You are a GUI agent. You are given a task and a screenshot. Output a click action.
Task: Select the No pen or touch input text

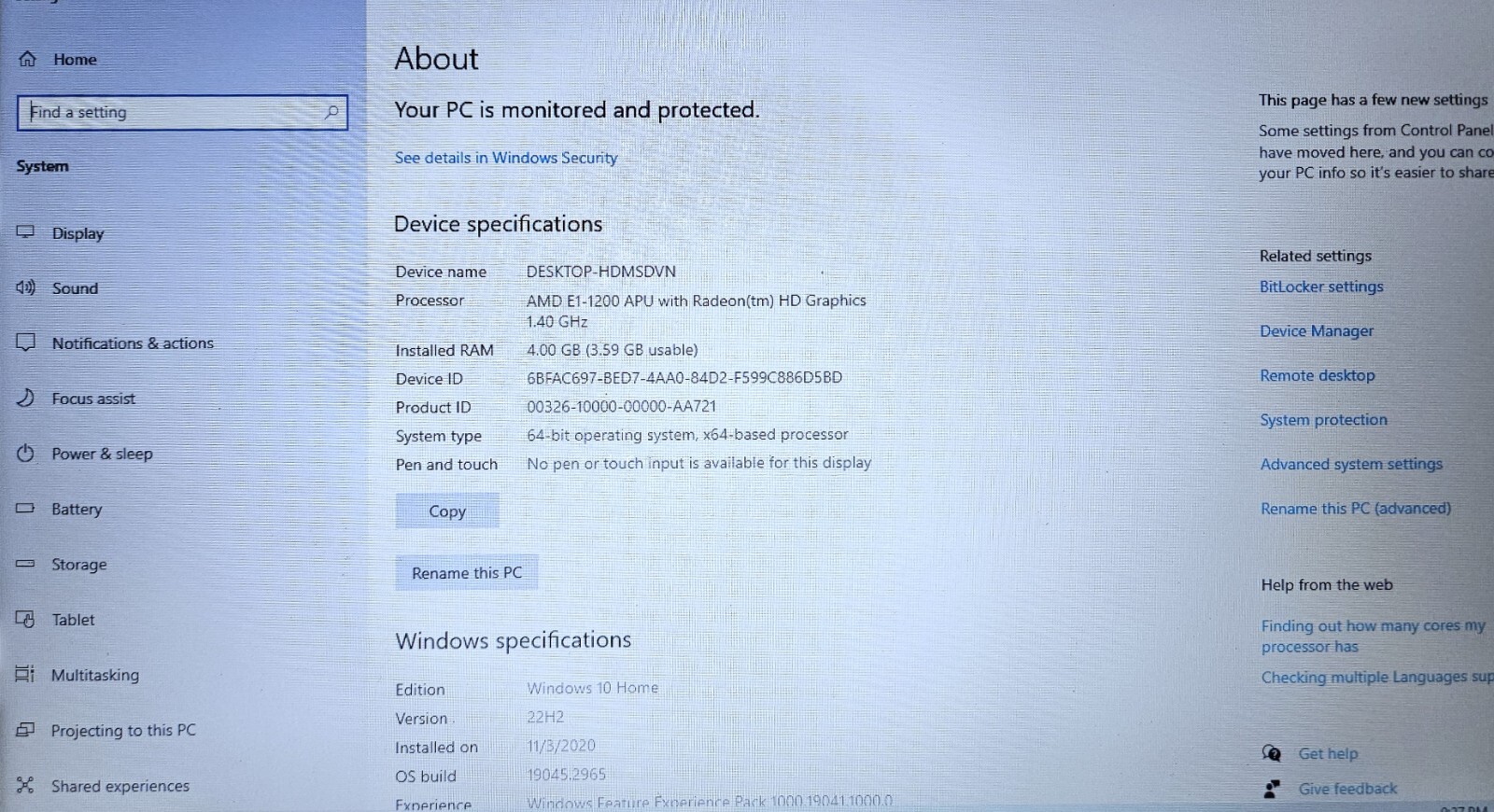(699, 463)
